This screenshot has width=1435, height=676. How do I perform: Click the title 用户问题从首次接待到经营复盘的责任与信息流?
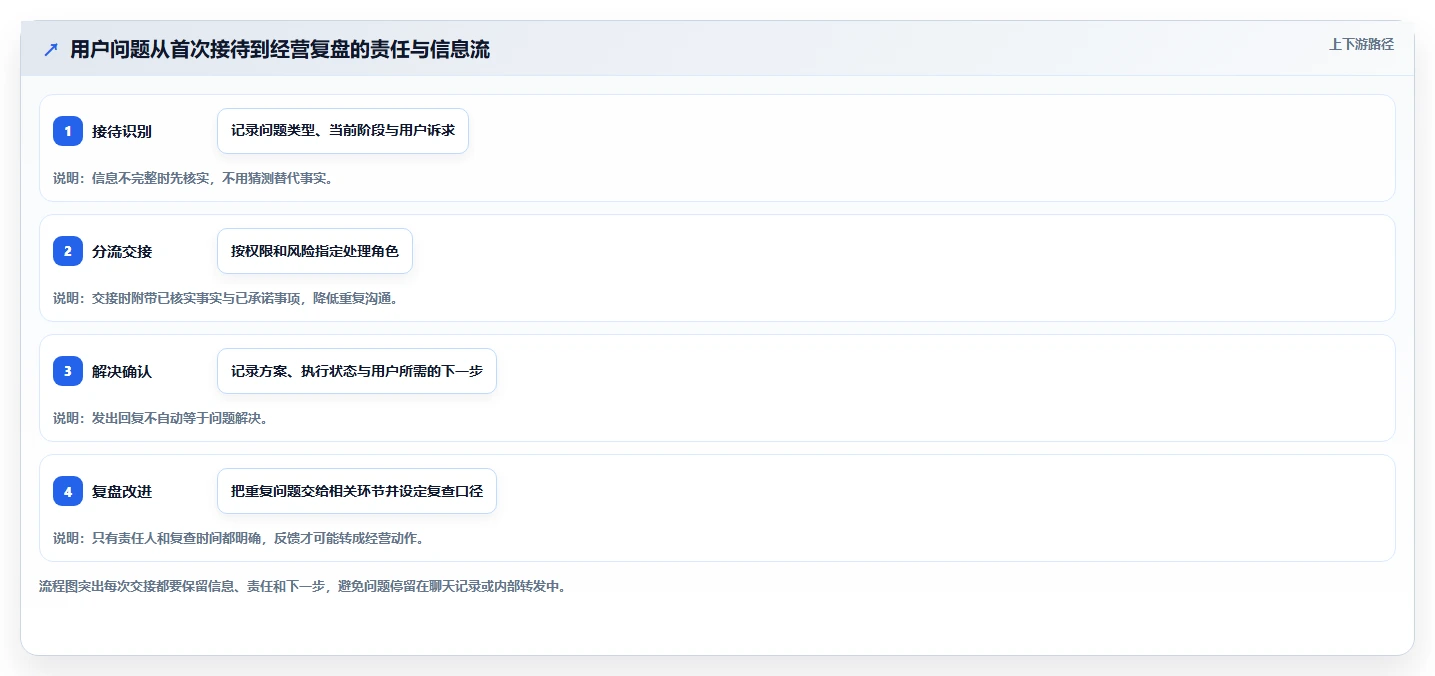coord(280,50)
